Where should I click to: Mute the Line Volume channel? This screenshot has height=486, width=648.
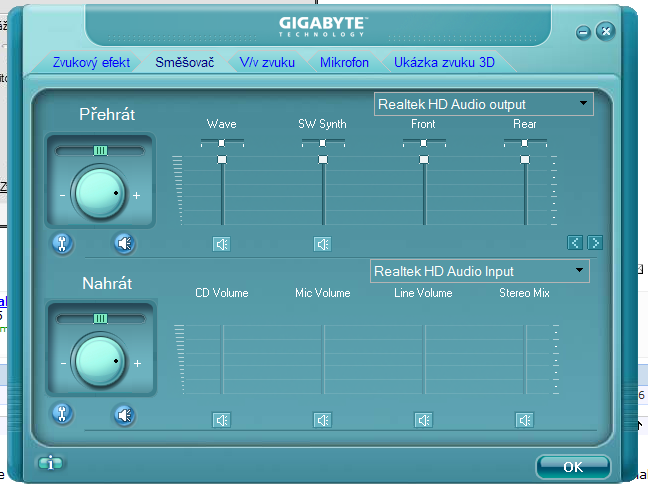(423, 420)
